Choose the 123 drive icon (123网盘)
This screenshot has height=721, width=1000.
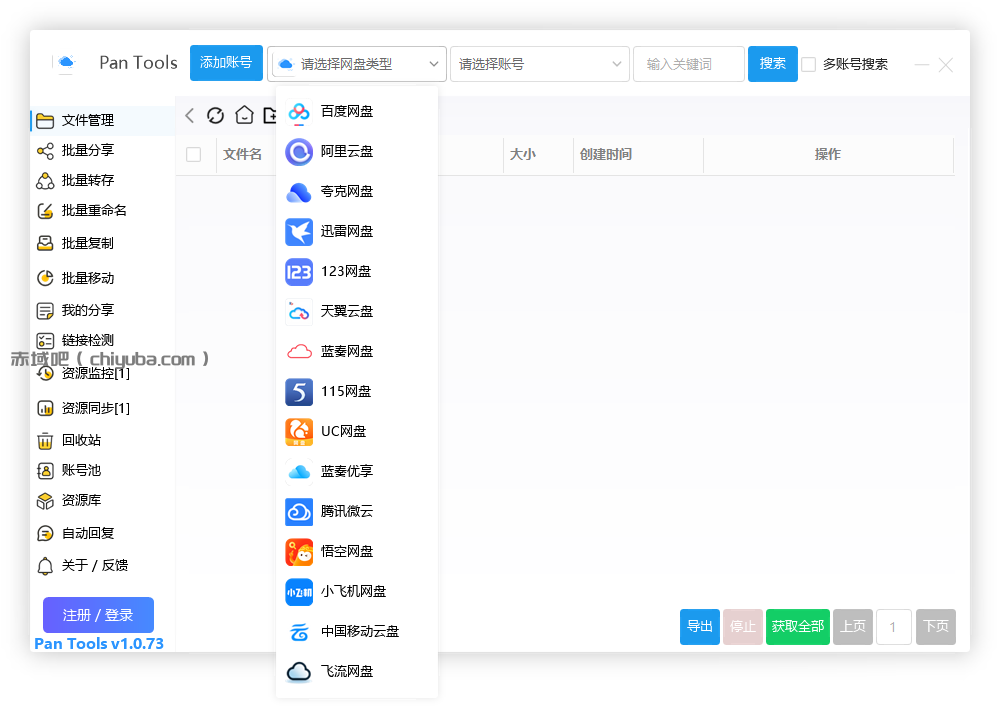tap(298, 272)
